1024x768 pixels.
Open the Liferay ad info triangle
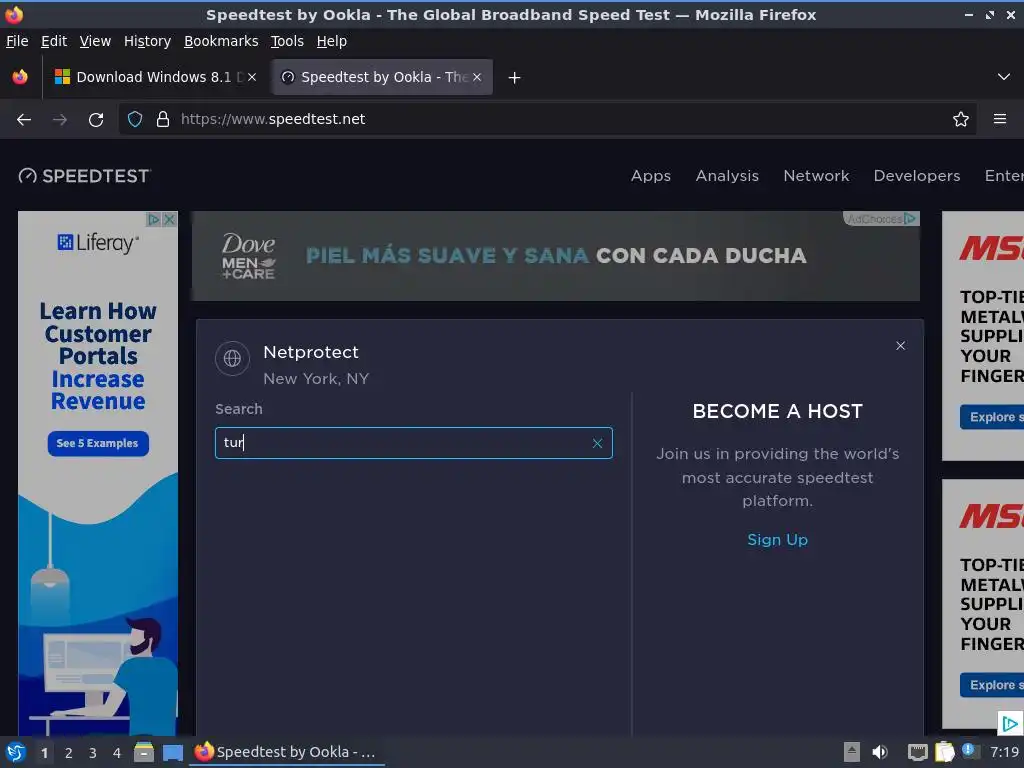(153, 219)
